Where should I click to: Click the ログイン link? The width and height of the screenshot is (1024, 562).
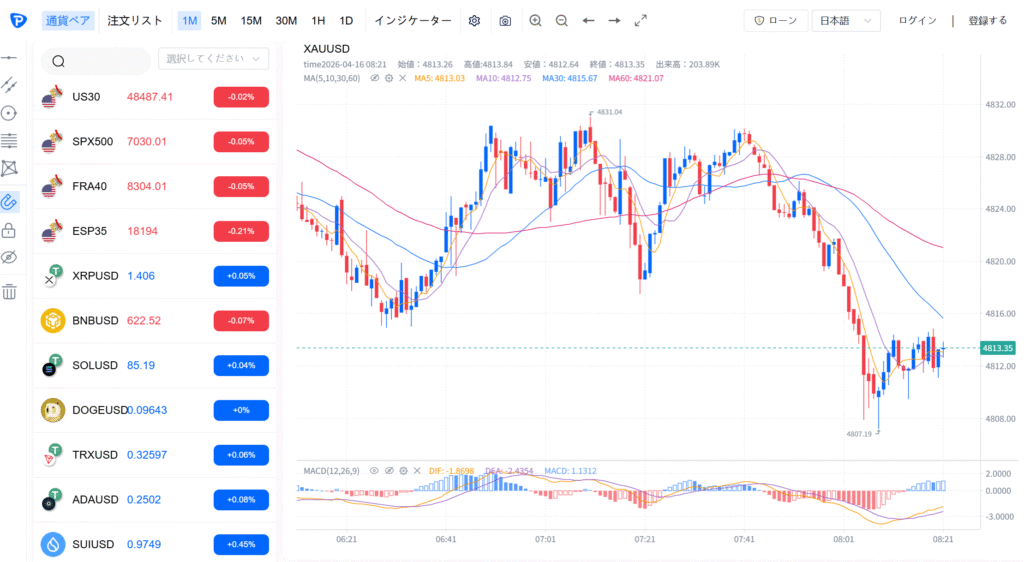coord(917,21)
